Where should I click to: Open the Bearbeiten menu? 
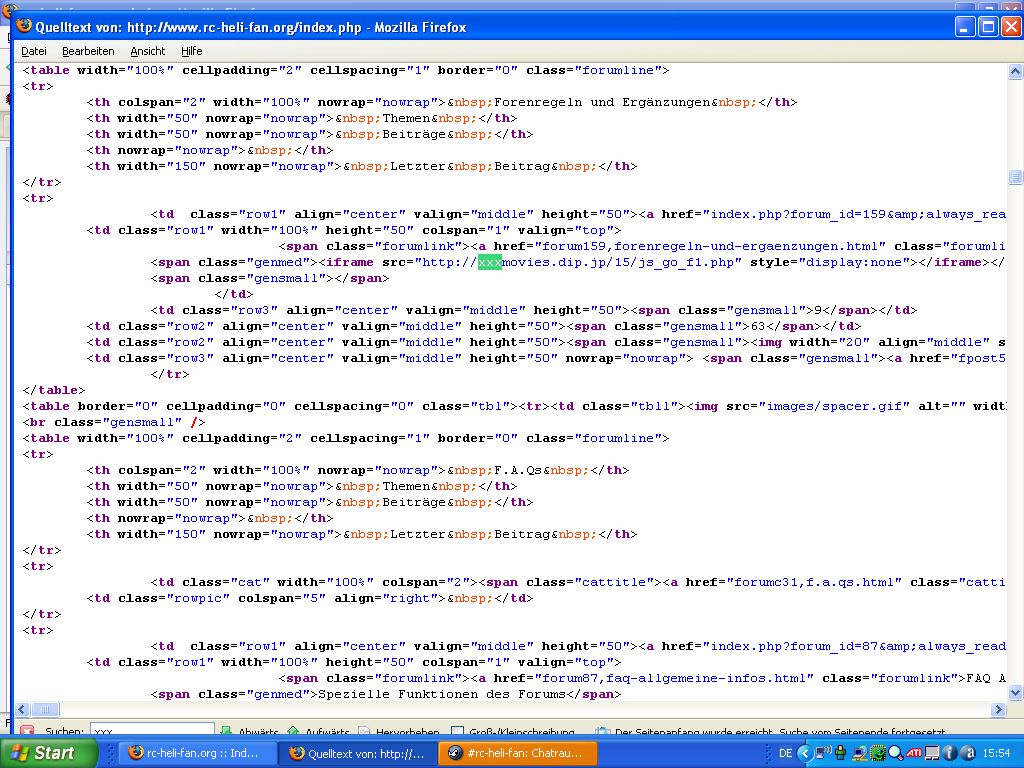(x=88, y=51)
